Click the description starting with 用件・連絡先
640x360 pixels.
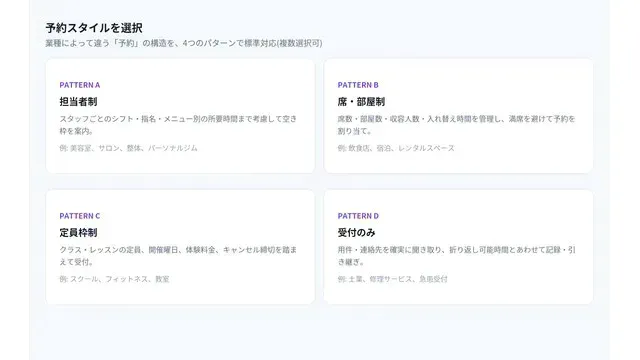[x=456, y=256]
